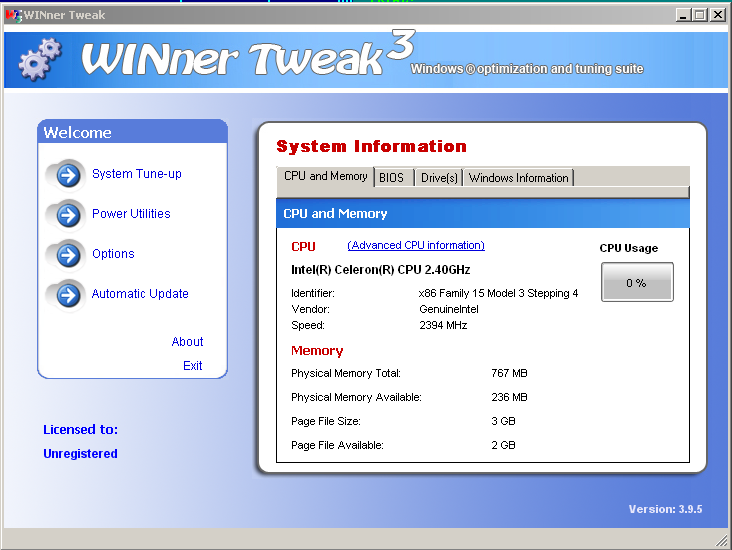The image size is (732, 550).
Task: Launch the Automatic Update text link
Action: (140, 294)
